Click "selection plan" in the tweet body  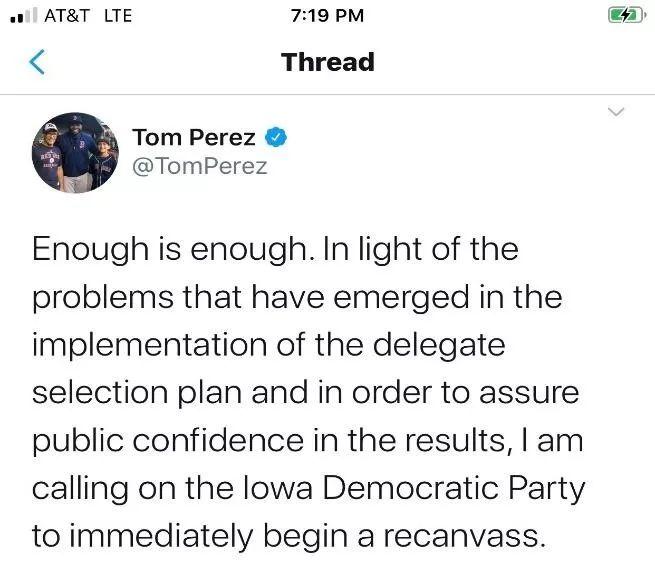point(137,393)
